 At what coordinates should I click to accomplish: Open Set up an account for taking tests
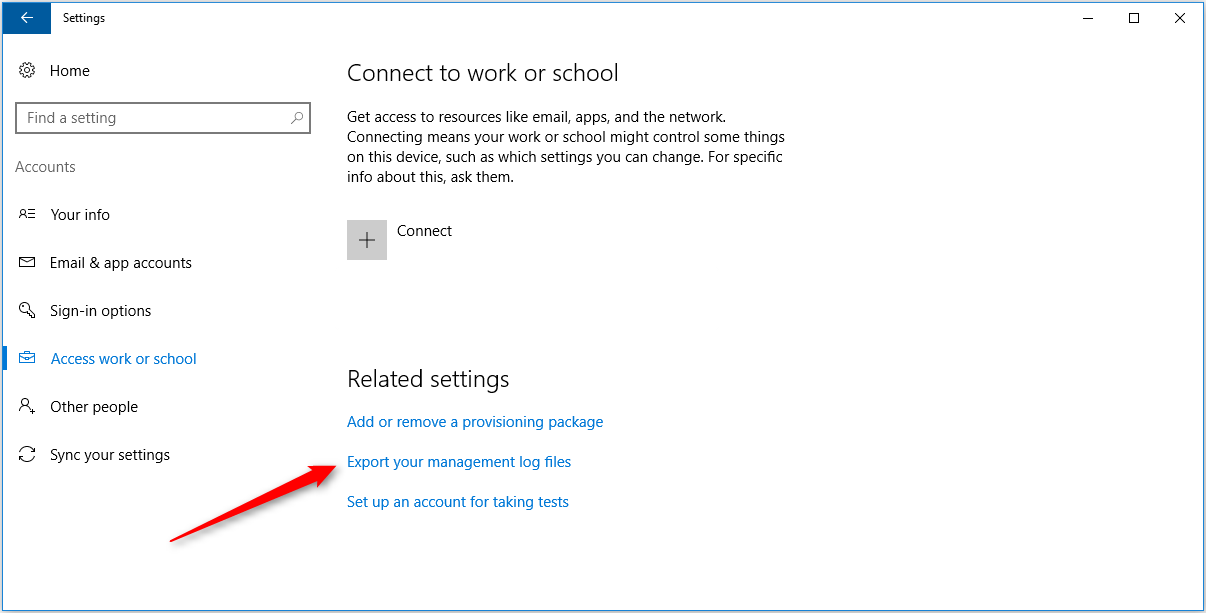pos(458,502)
